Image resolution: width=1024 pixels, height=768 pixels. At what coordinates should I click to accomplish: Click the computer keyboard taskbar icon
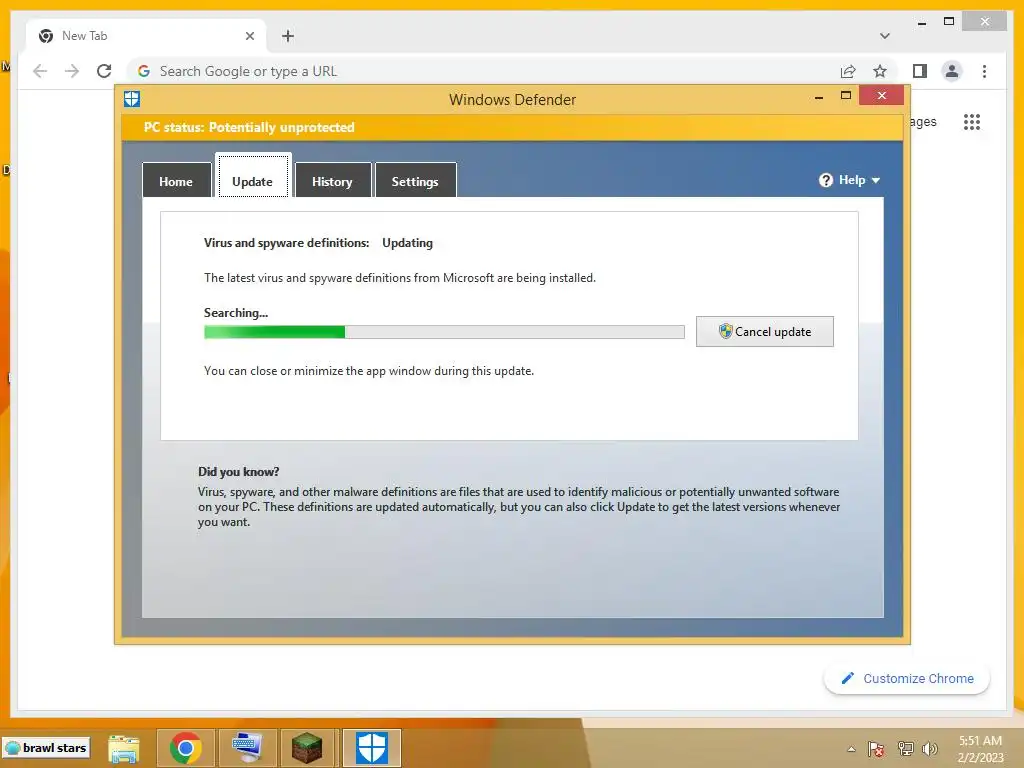click(248, 748)
